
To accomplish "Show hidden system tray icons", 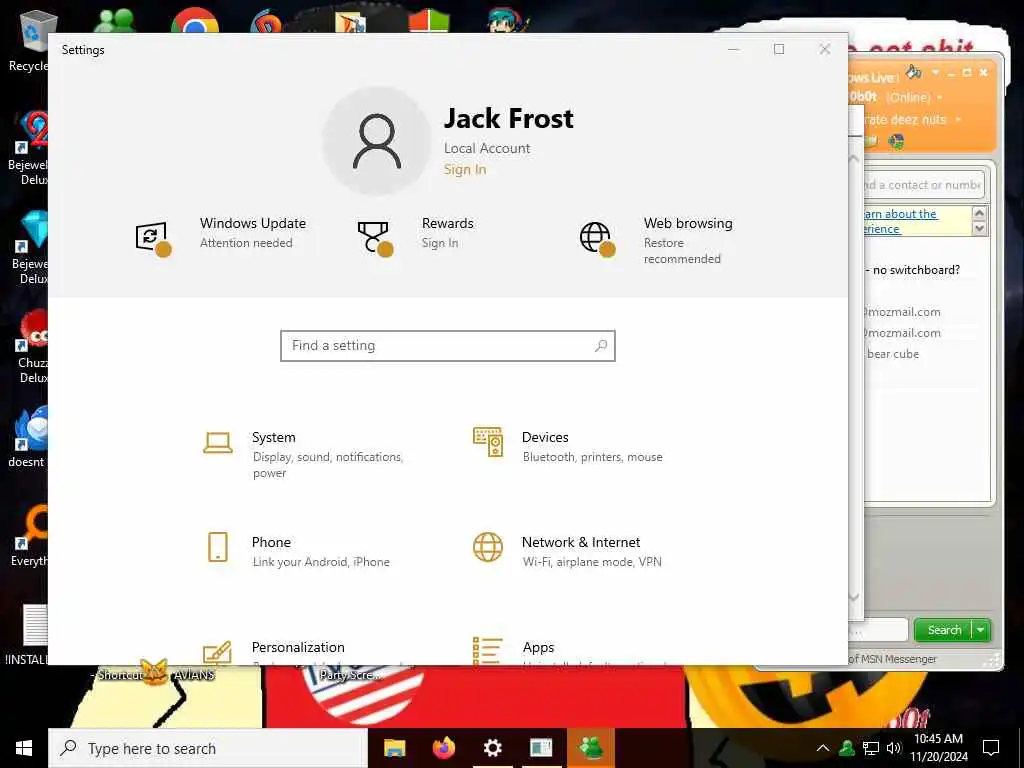I will click(823, 748).
